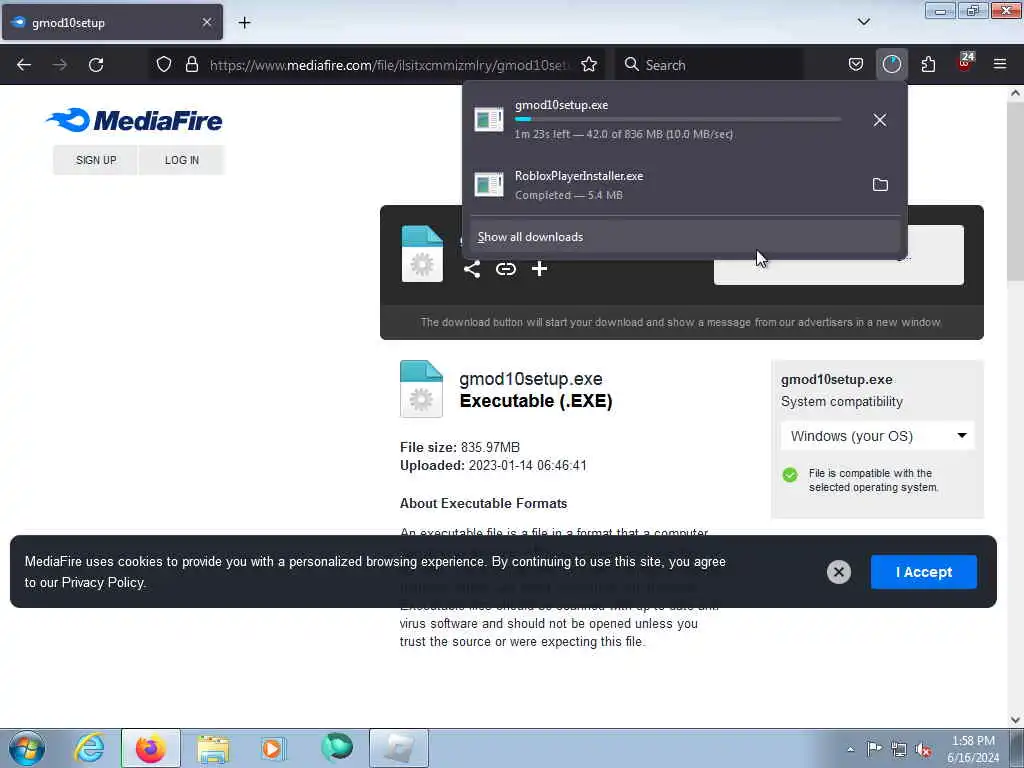Click the 'Uploaded: 2023-01-14 06:46:41' text
The image size is (1024, 768).
pos(493,466)
